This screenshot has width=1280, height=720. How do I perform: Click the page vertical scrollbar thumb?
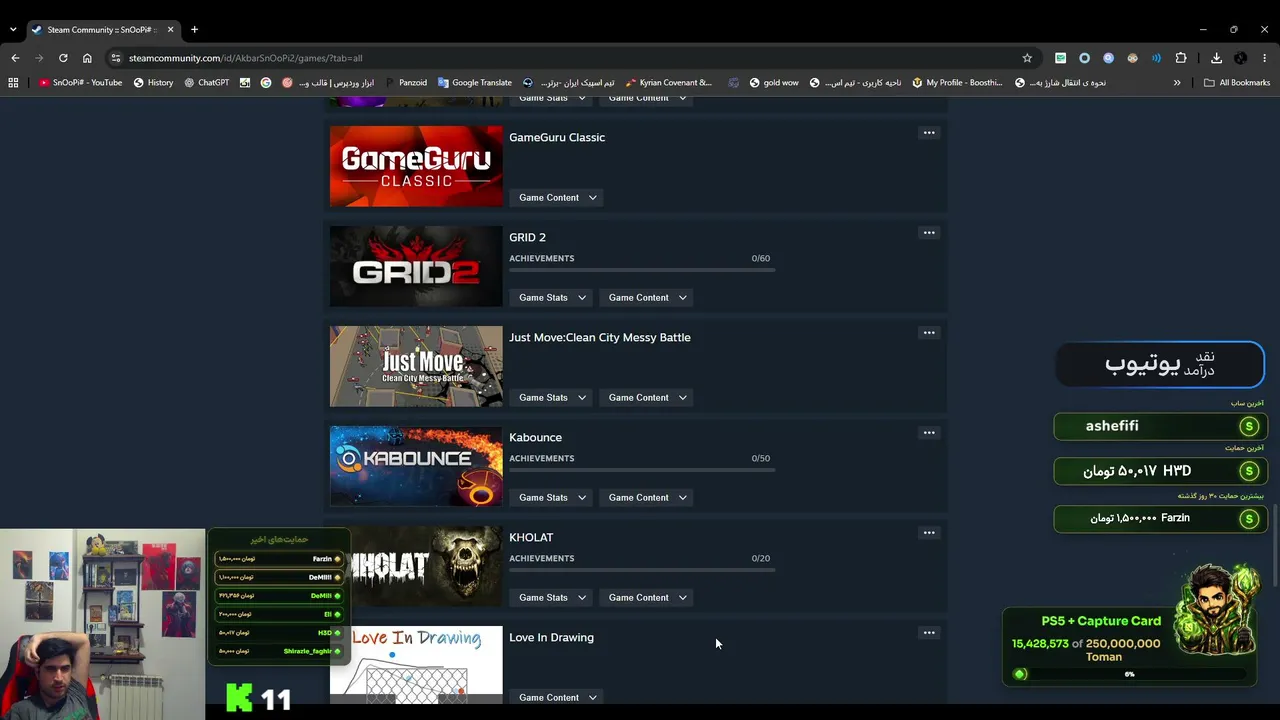pyautogui.click(x=1275, y=546)
